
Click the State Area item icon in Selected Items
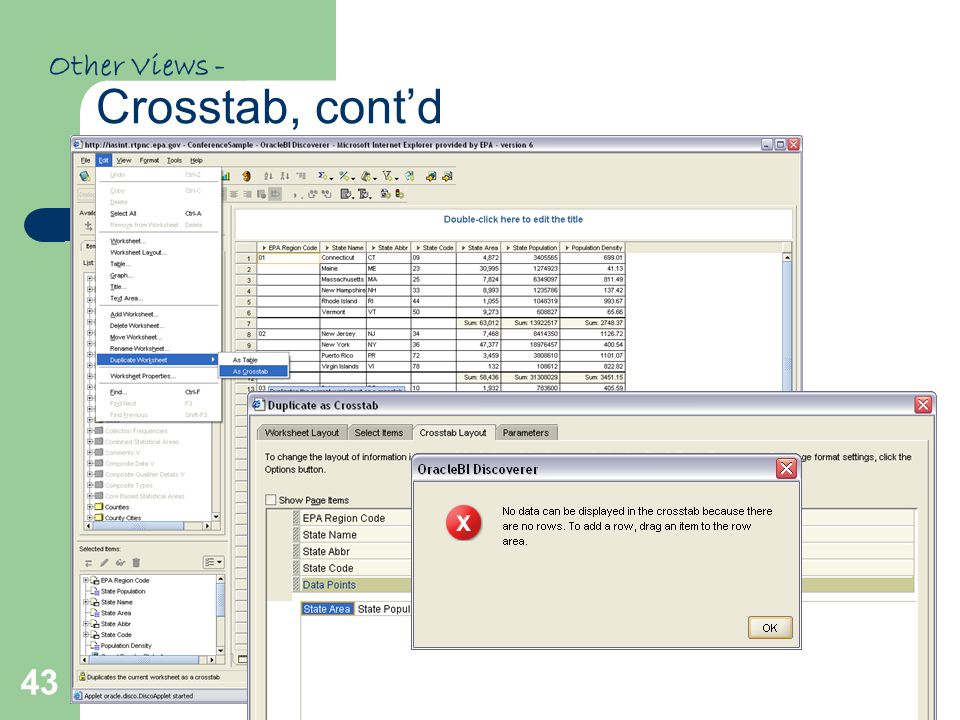[95, 613]
